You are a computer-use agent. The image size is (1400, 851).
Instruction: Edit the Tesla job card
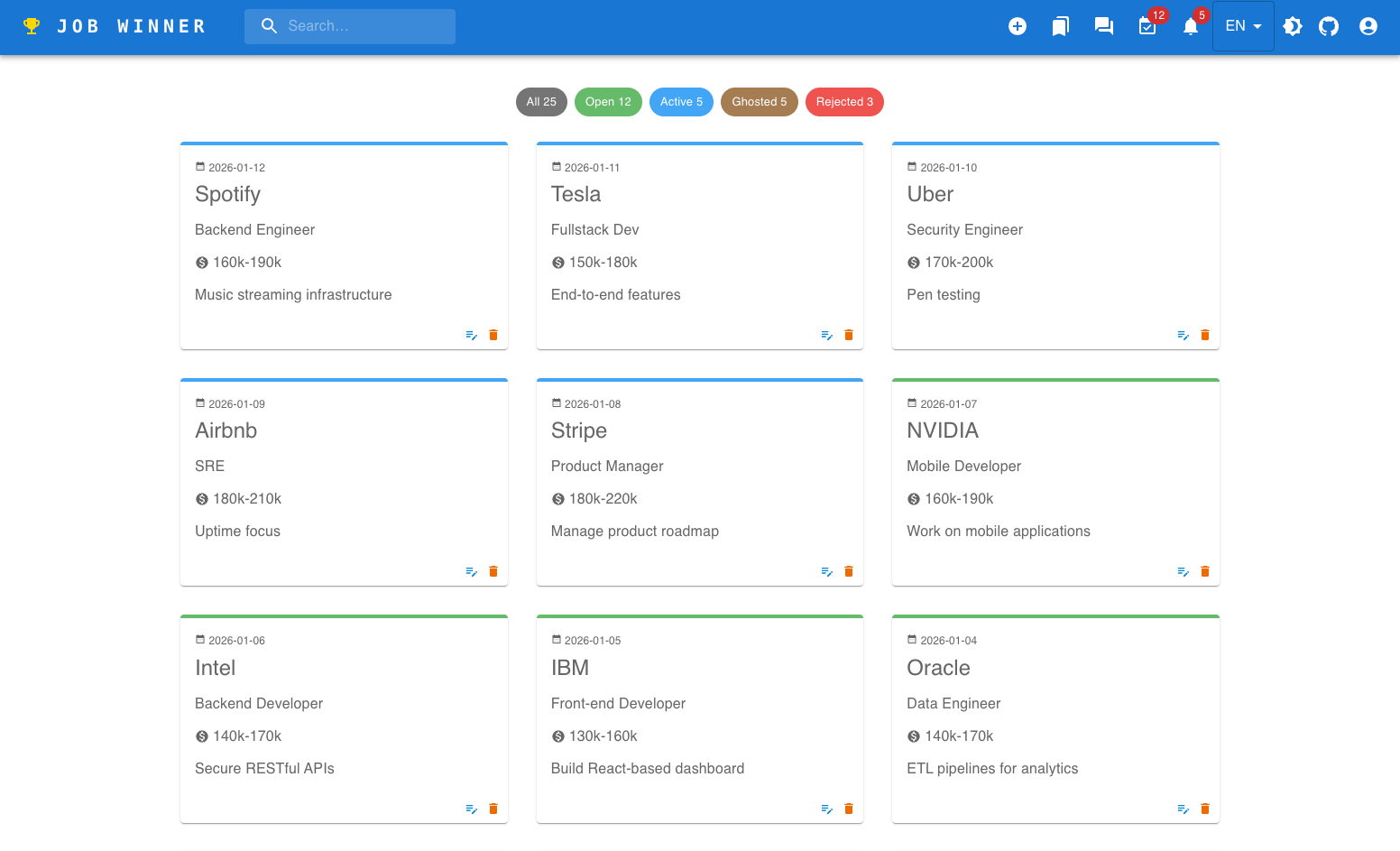pyautogui.click(x=826, y=335)
